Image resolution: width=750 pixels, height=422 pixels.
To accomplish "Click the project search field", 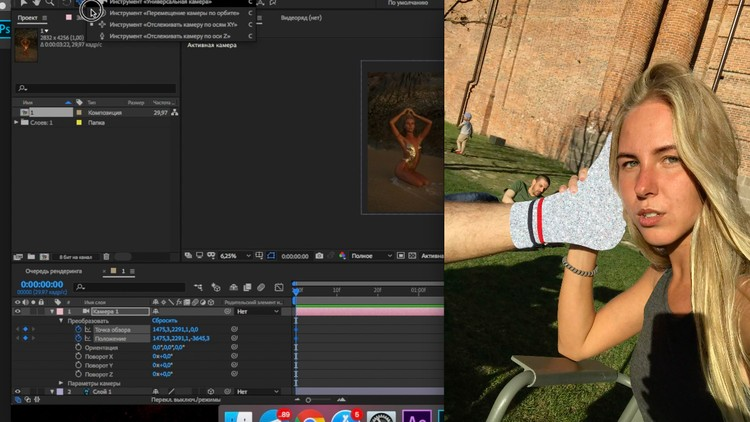I will click(x=95, y=89).
